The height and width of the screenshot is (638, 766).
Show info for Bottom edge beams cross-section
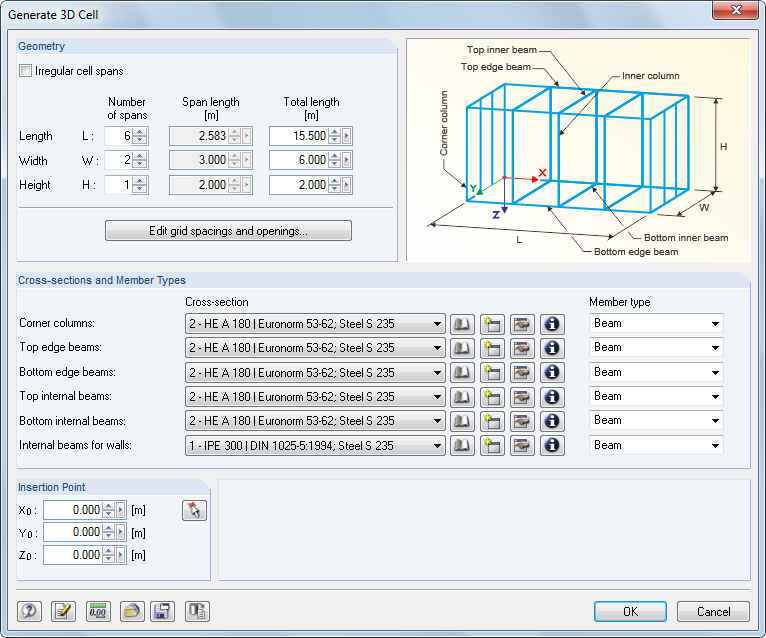552,373
